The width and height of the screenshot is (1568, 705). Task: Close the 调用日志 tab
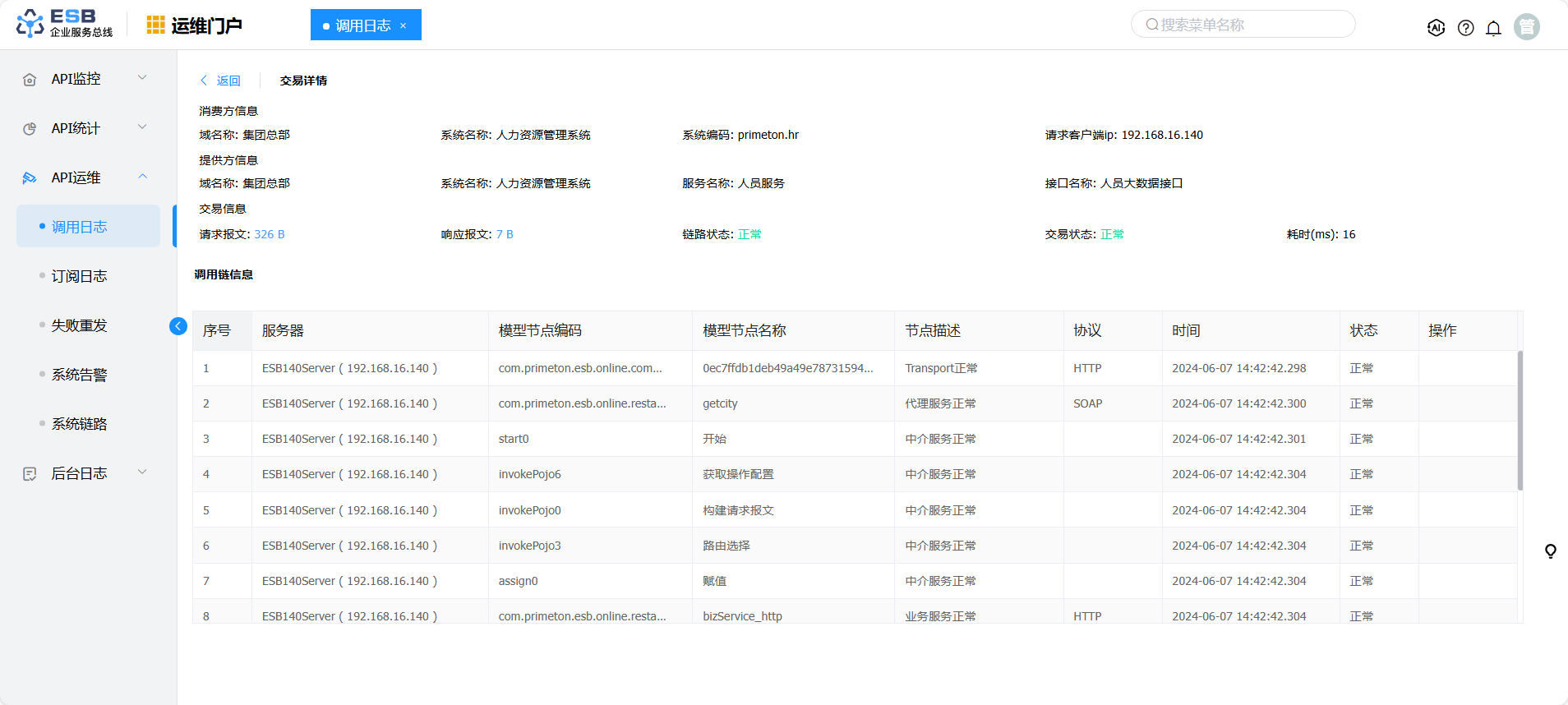[x=404, y=25]
